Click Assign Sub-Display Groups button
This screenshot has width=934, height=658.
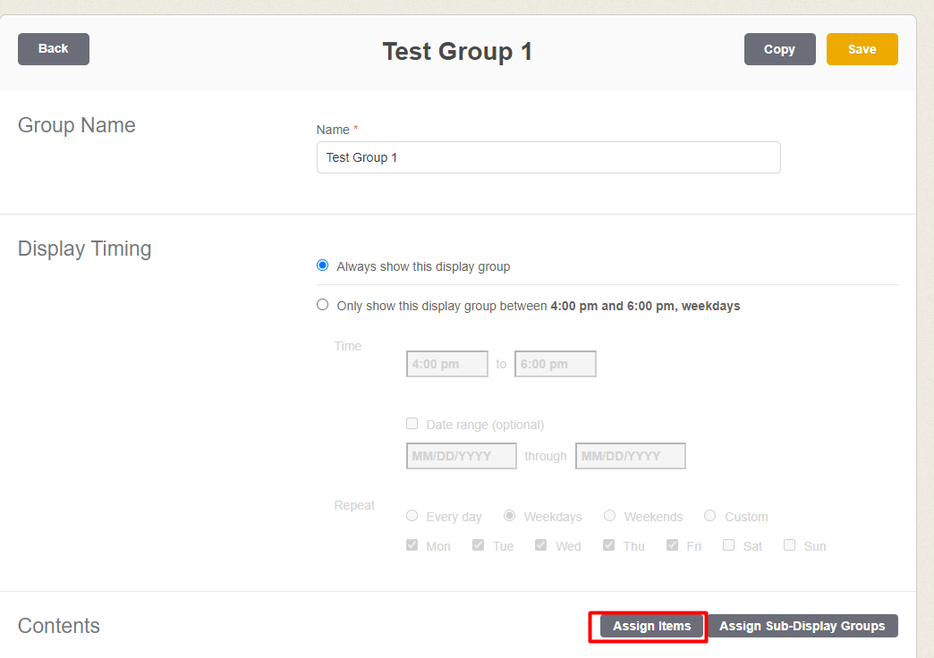click(802, 626)
